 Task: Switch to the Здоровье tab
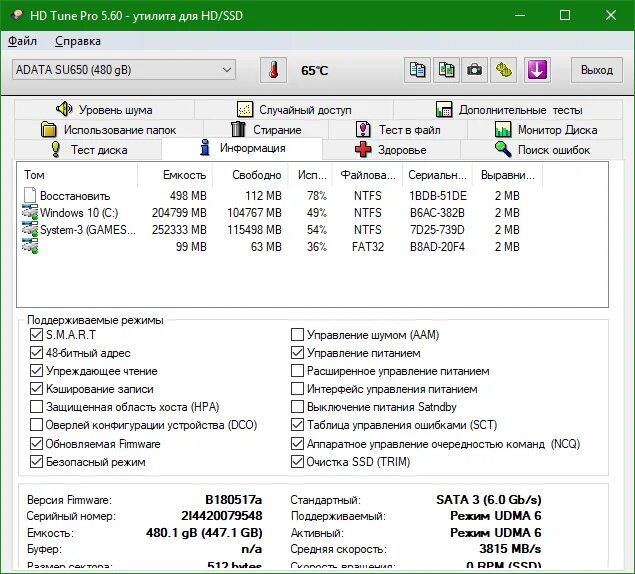391,149
